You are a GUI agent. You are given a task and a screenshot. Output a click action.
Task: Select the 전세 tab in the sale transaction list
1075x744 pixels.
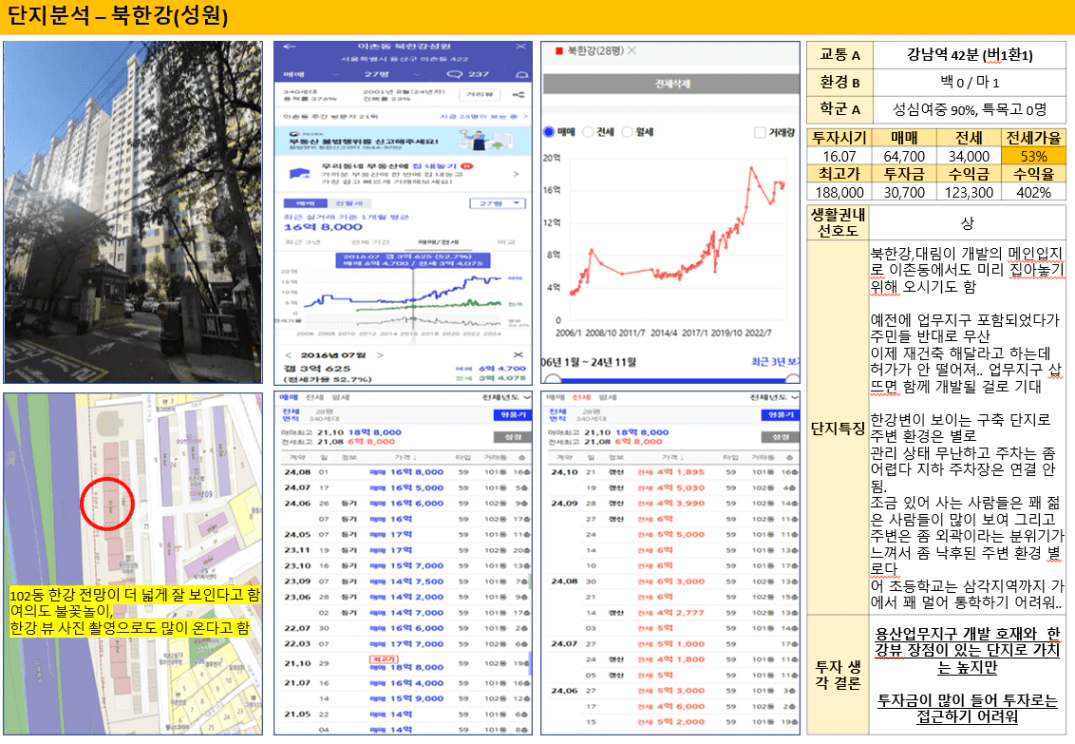[x=314, y=397]
